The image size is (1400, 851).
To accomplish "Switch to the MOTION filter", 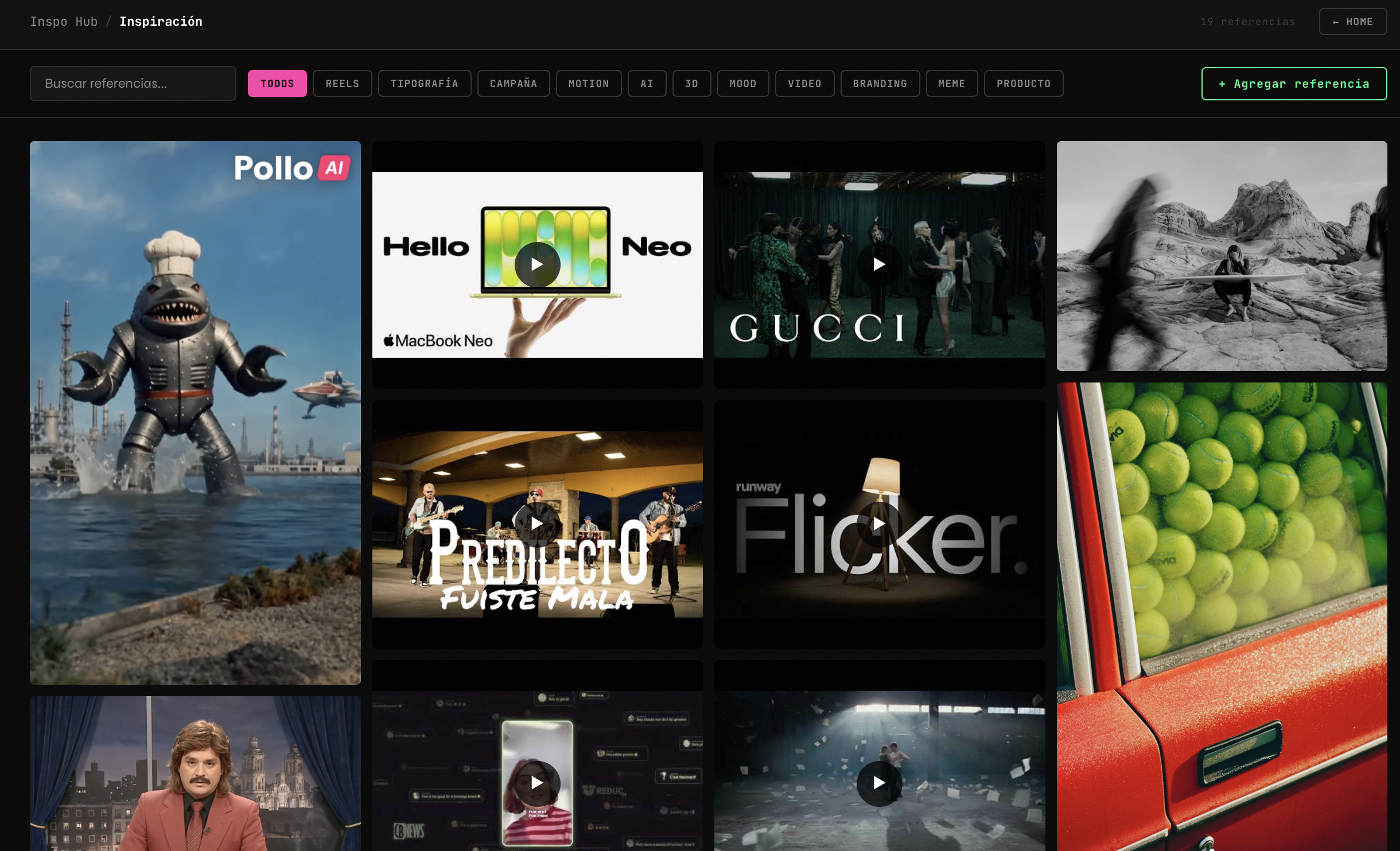I will pyautogui.click(x=589, y=84).
